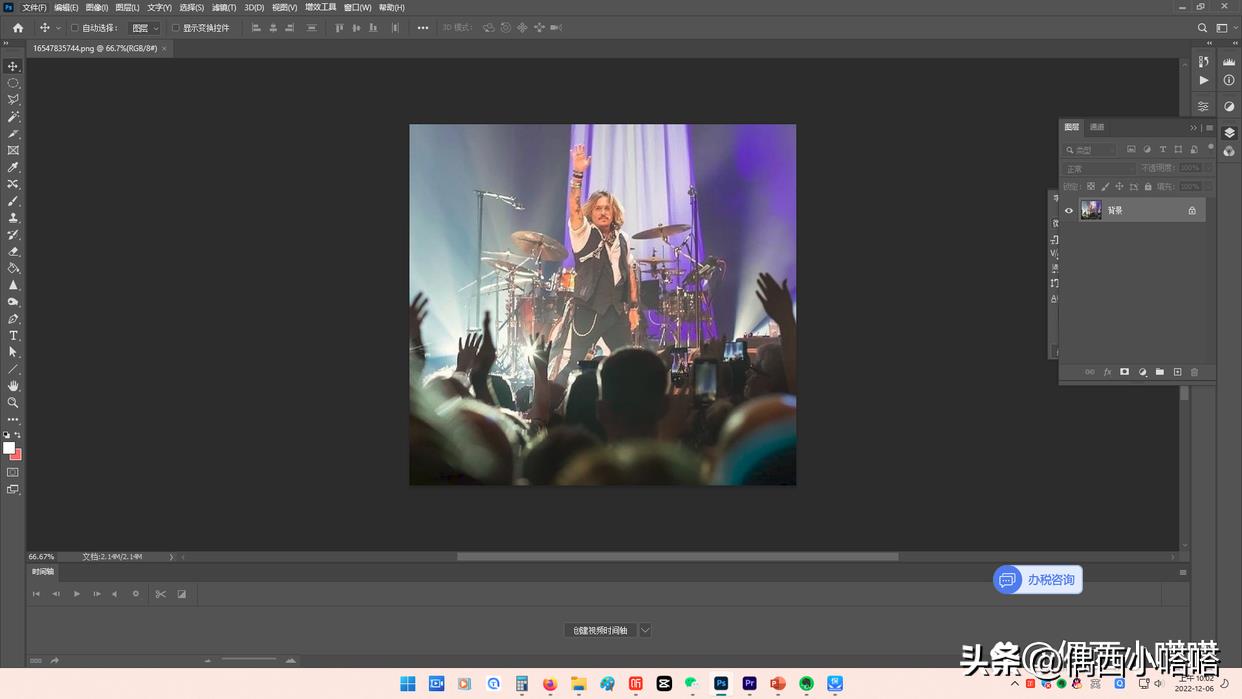Pick the Eyedropper tool

pos(13,167)
